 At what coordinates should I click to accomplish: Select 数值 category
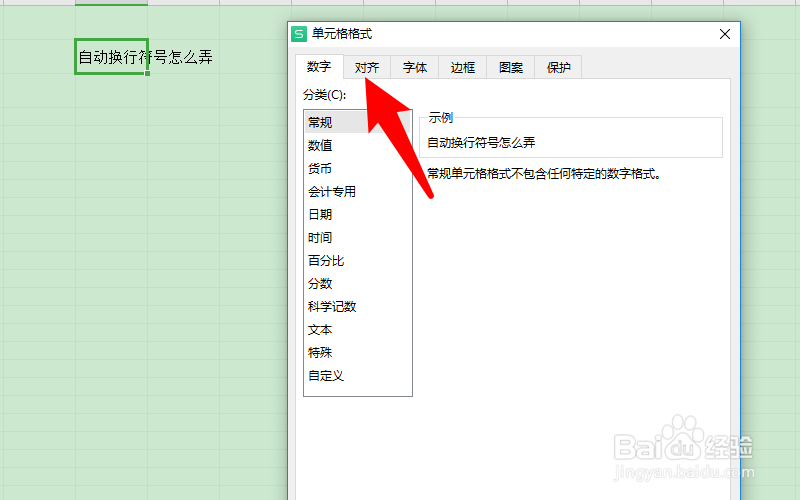click(357, 145)
